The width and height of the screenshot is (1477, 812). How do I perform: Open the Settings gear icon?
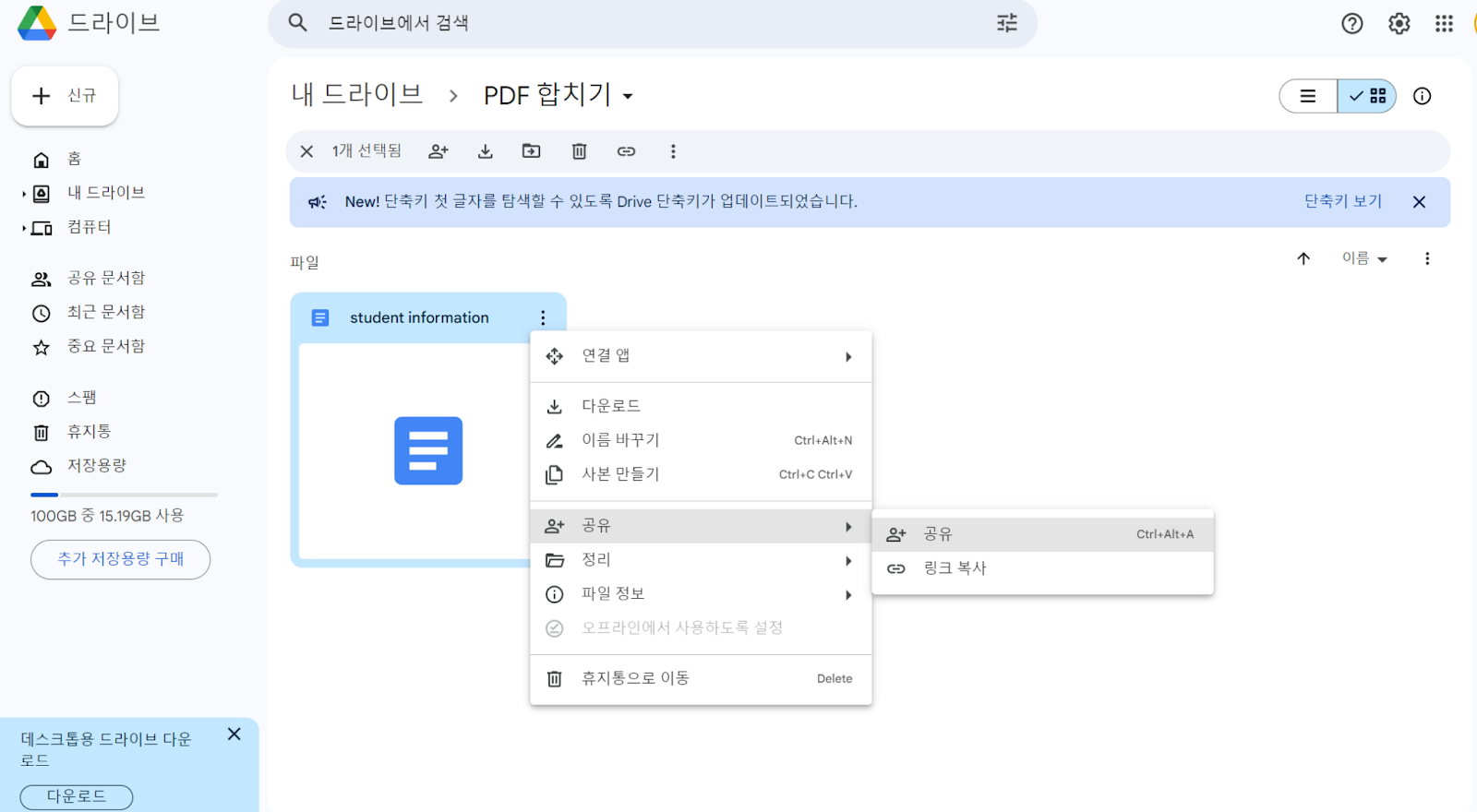[x=1399, y=24]
